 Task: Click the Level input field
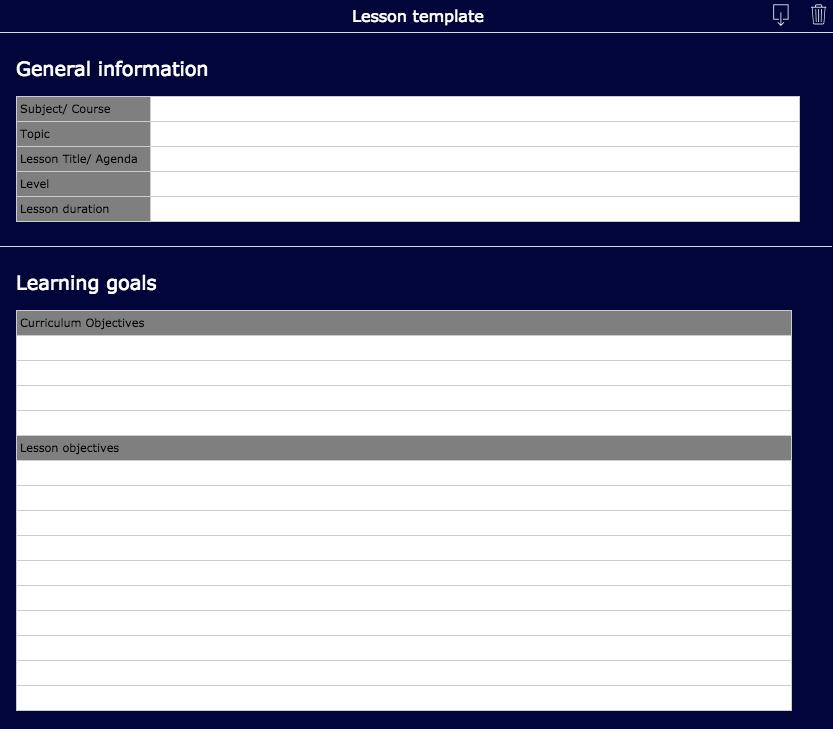475,184
